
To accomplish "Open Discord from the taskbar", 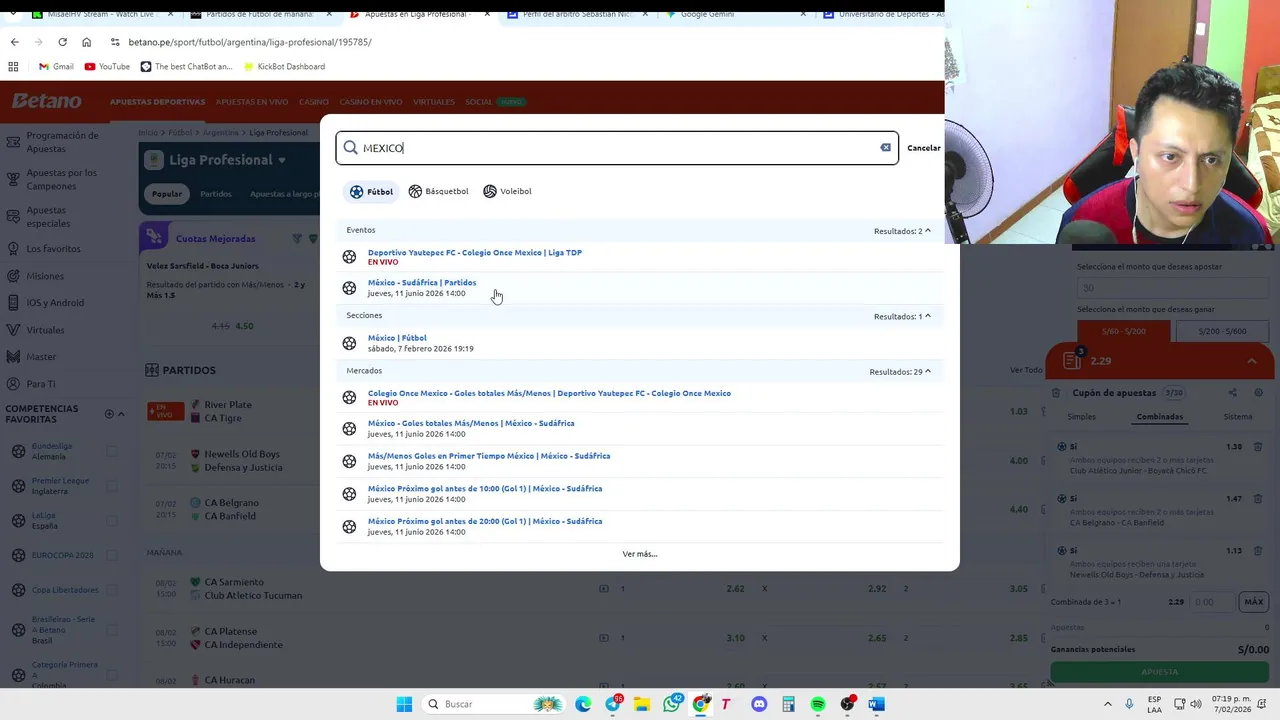I will pyautogui.click(x=759, y=704).
